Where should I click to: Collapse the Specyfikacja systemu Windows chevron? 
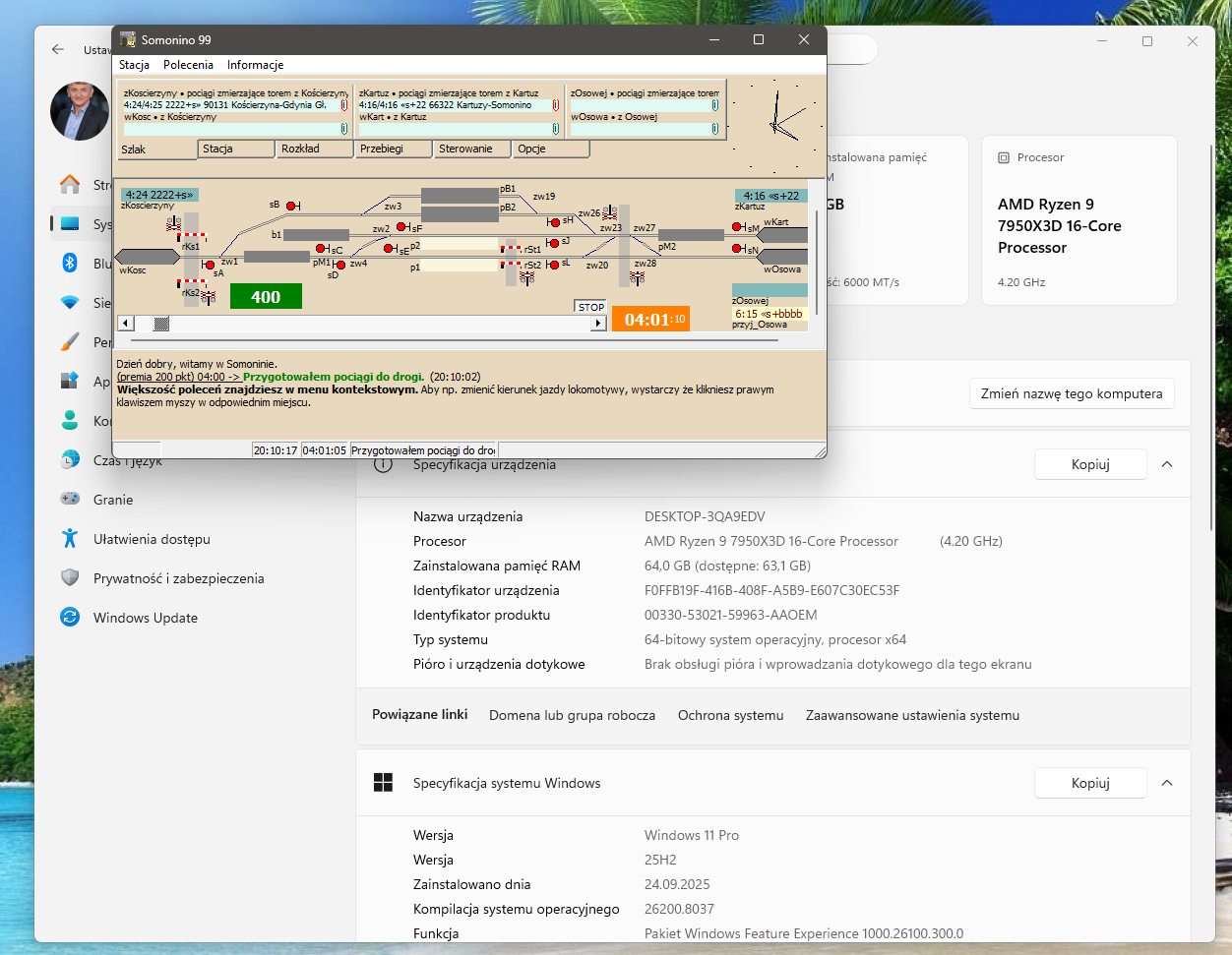[1167, 783]
